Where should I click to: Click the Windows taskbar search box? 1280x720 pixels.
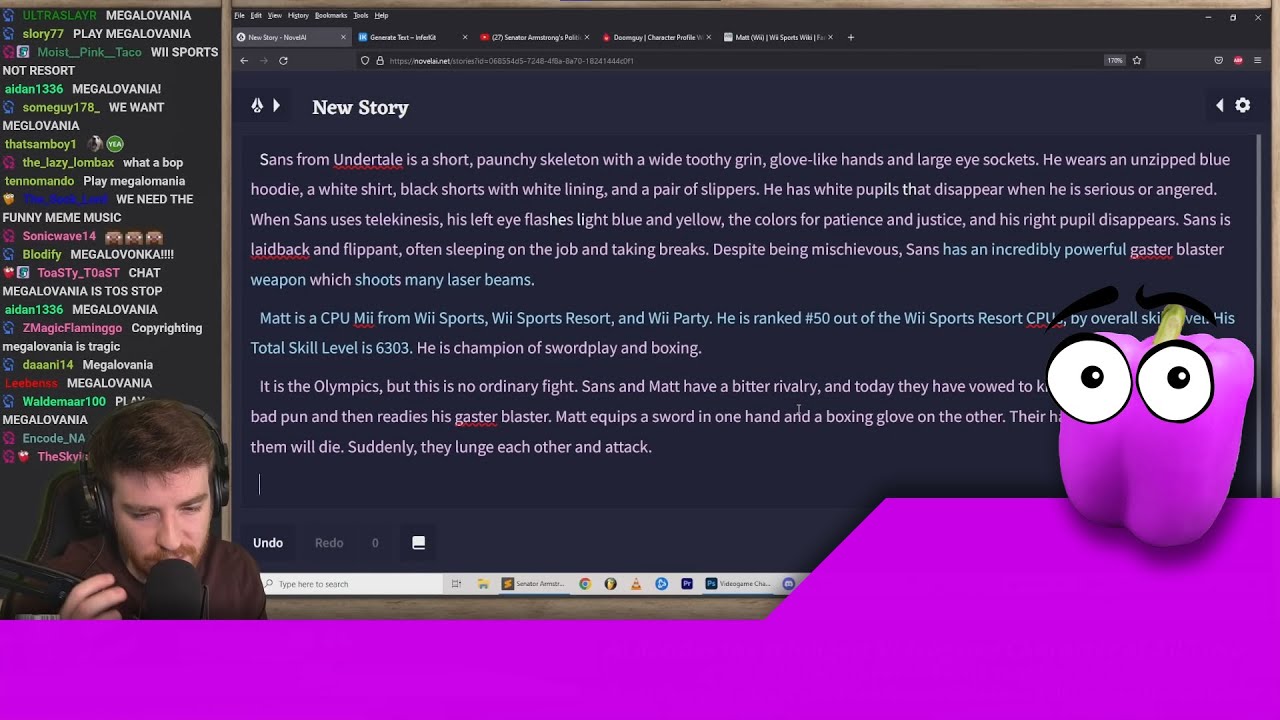352,584
